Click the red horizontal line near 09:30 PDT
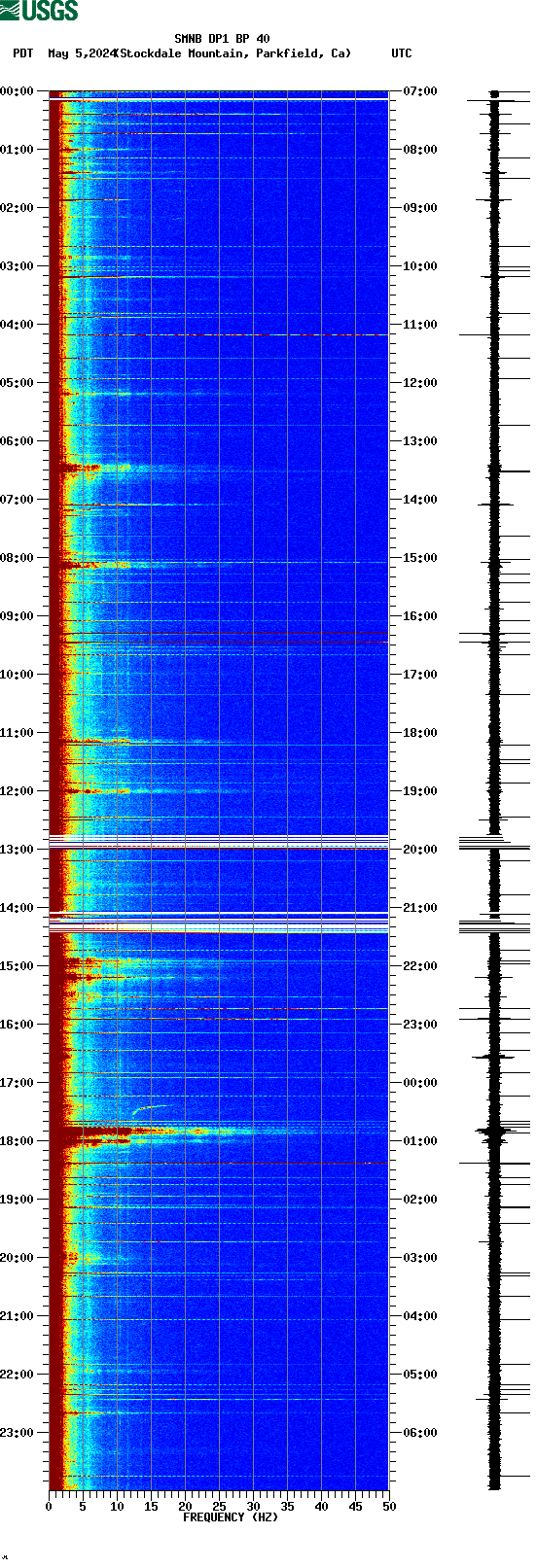Viewport: 537px width, 1568px height. click(x=219, y=643)
